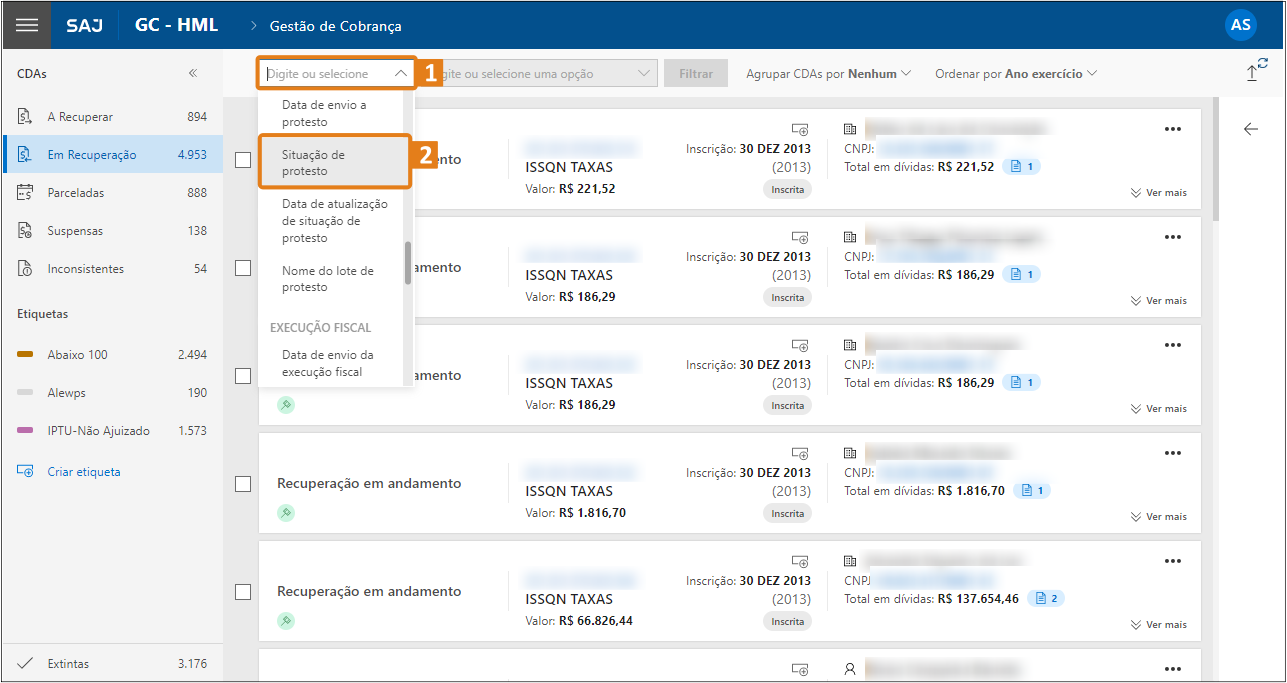1287x683 pixels.
Task: Check the box for the R$ 66.826,44 CDA
Action: click(x=243, y=592)
